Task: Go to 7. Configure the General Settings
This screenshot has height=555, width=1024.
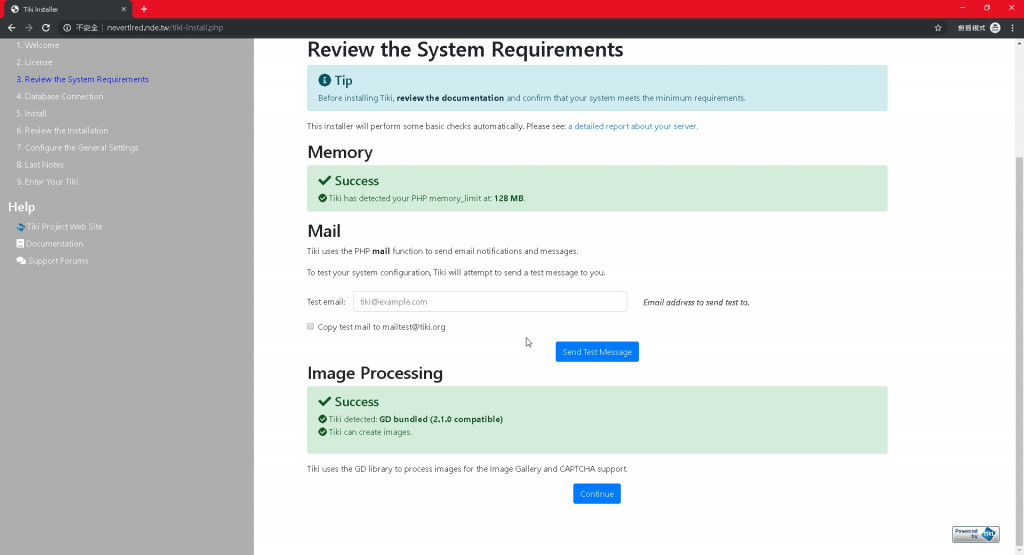Action: (x=77, y=148)
